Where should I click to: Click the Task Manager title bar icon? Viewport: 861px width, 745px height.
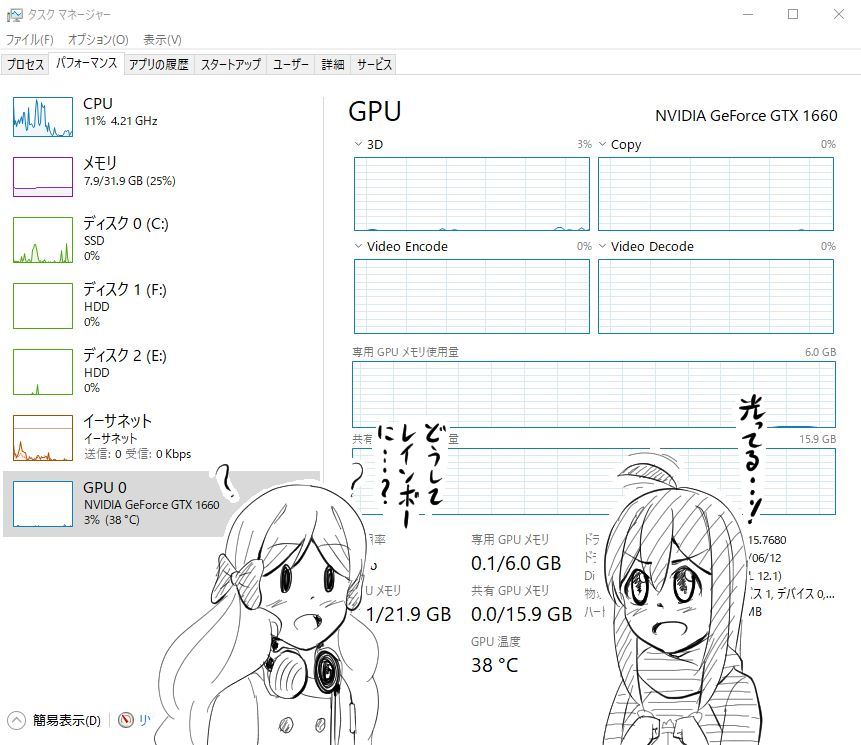tap(14, 15)
